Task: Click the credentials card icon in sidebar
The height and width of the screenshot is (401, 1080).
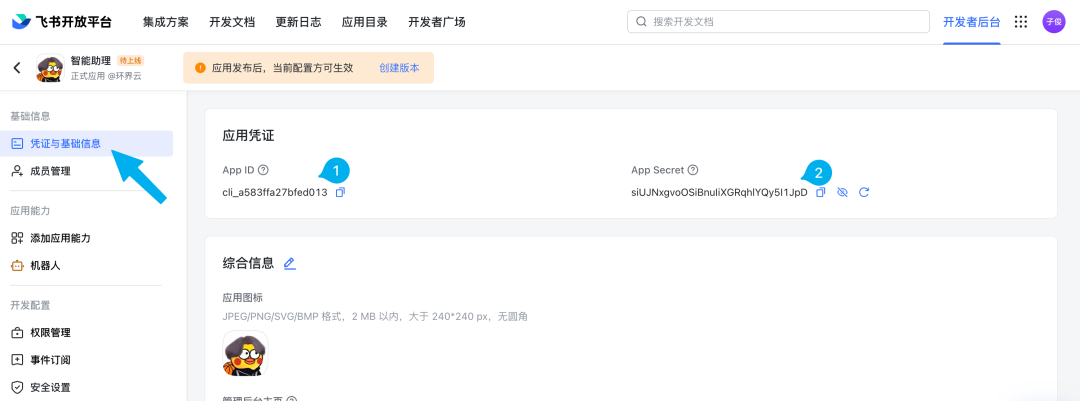Action: pos(18,143)
